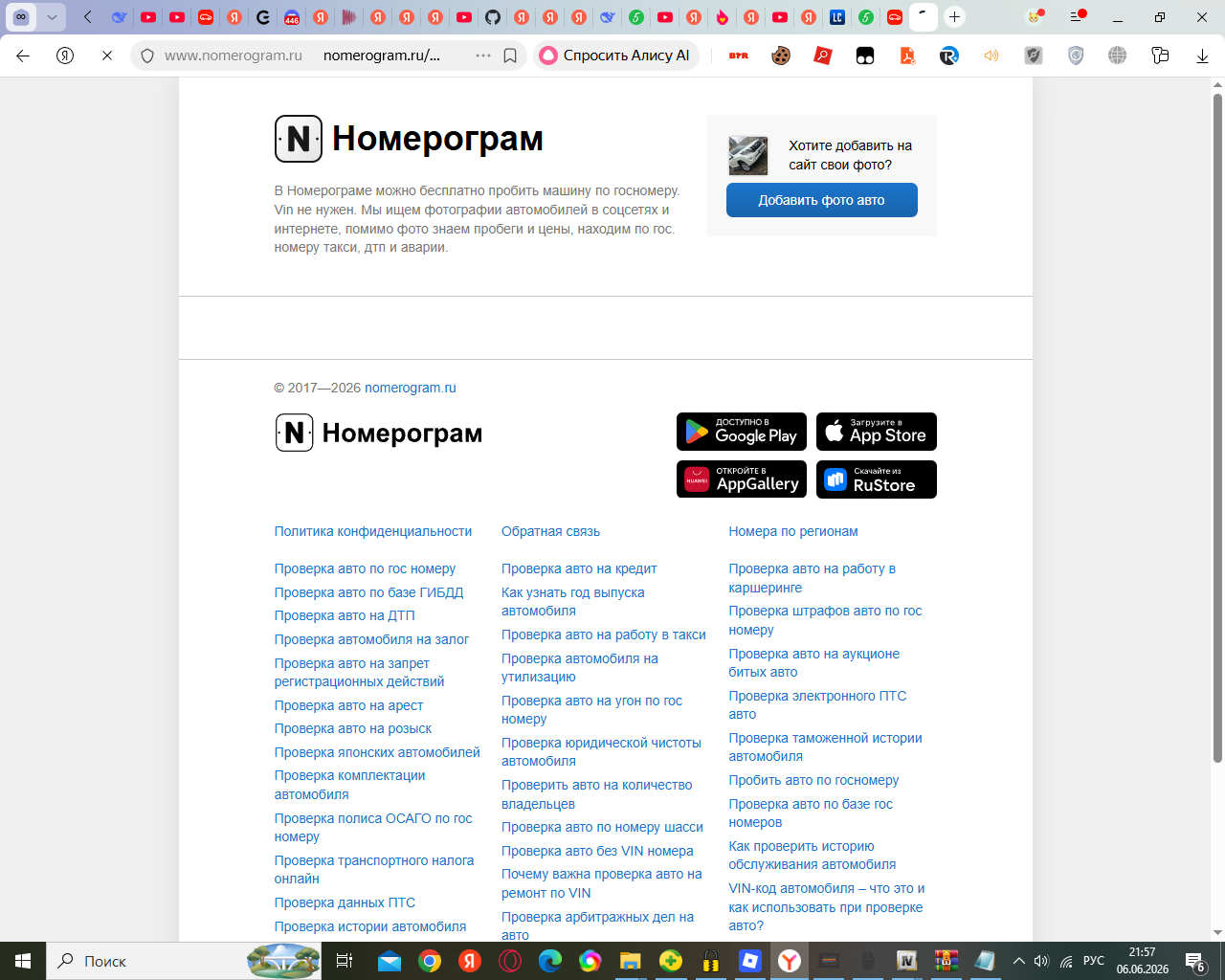1225x980 pixels.
Task: Switch to the GitHub tab
Action: (x=493, y=17)
